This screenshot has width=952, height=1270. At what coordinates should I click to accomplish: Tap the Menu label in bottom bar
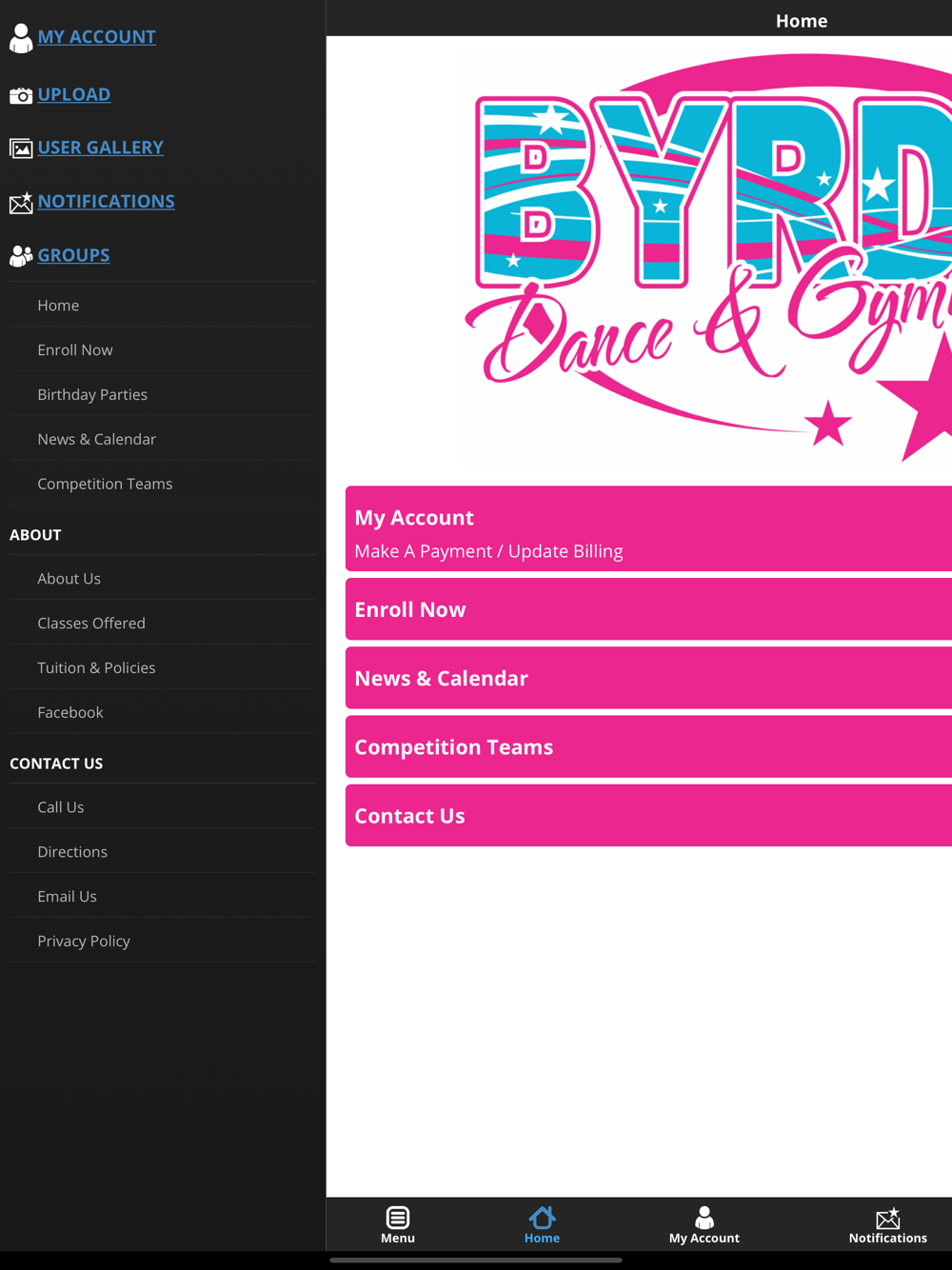click(x=398, y=1238)
